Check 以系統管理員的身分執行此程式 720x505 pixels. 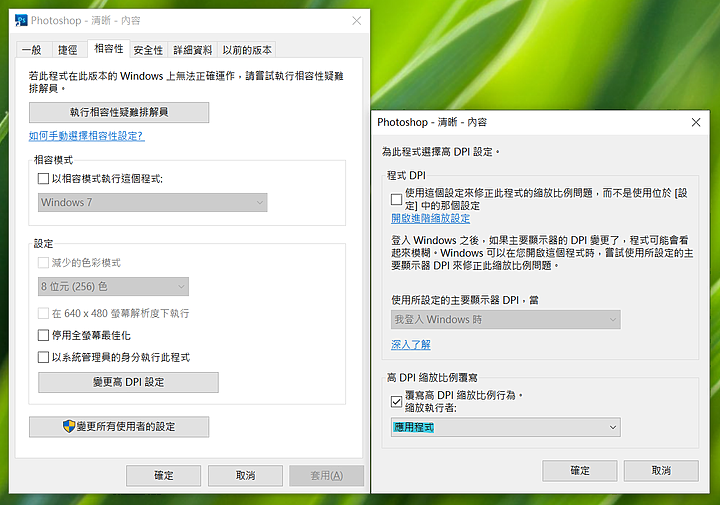click(x=43, y=357)
